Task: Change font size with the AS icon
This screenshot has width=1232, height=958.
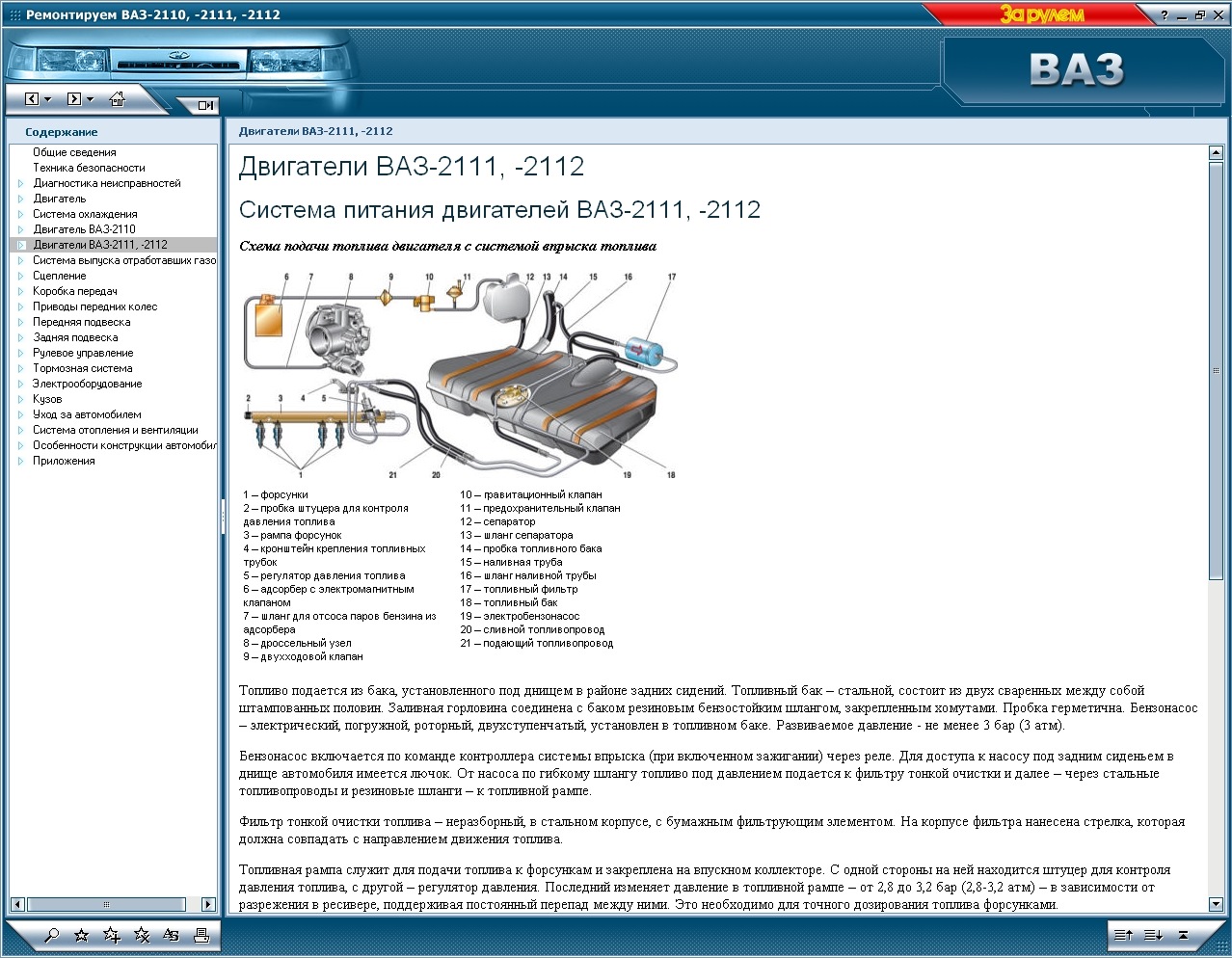Action: click(171, 935)
